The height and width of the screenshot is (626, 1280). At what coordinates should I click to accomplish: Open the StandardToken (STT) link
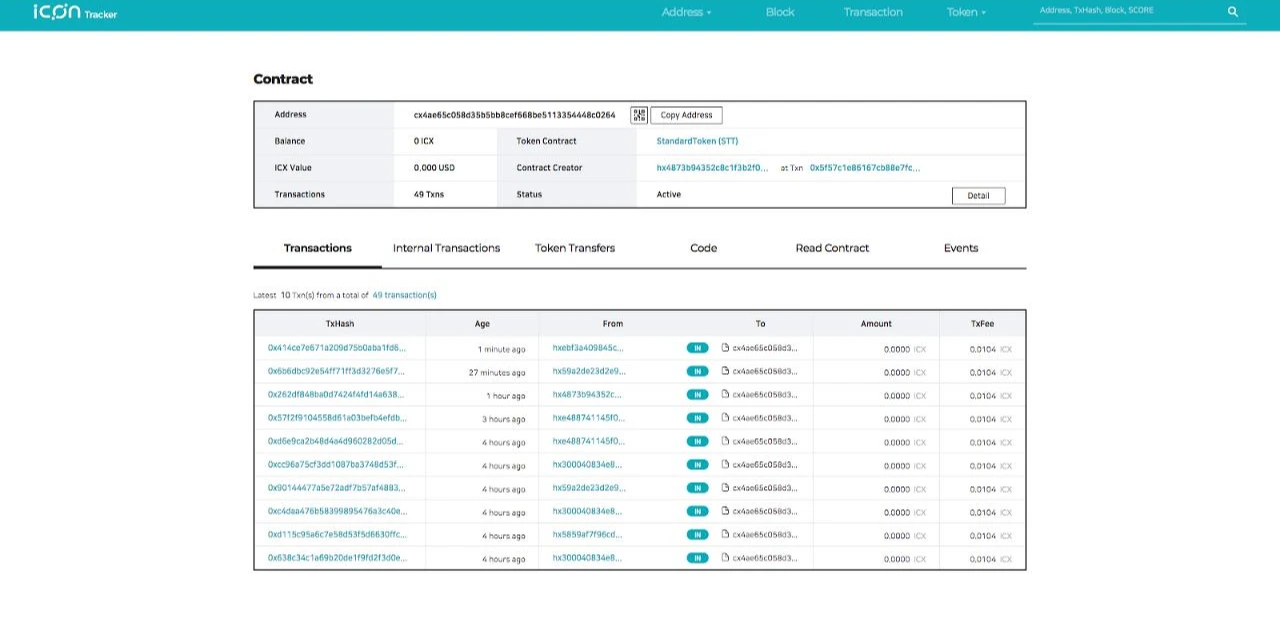pos(697,141)
